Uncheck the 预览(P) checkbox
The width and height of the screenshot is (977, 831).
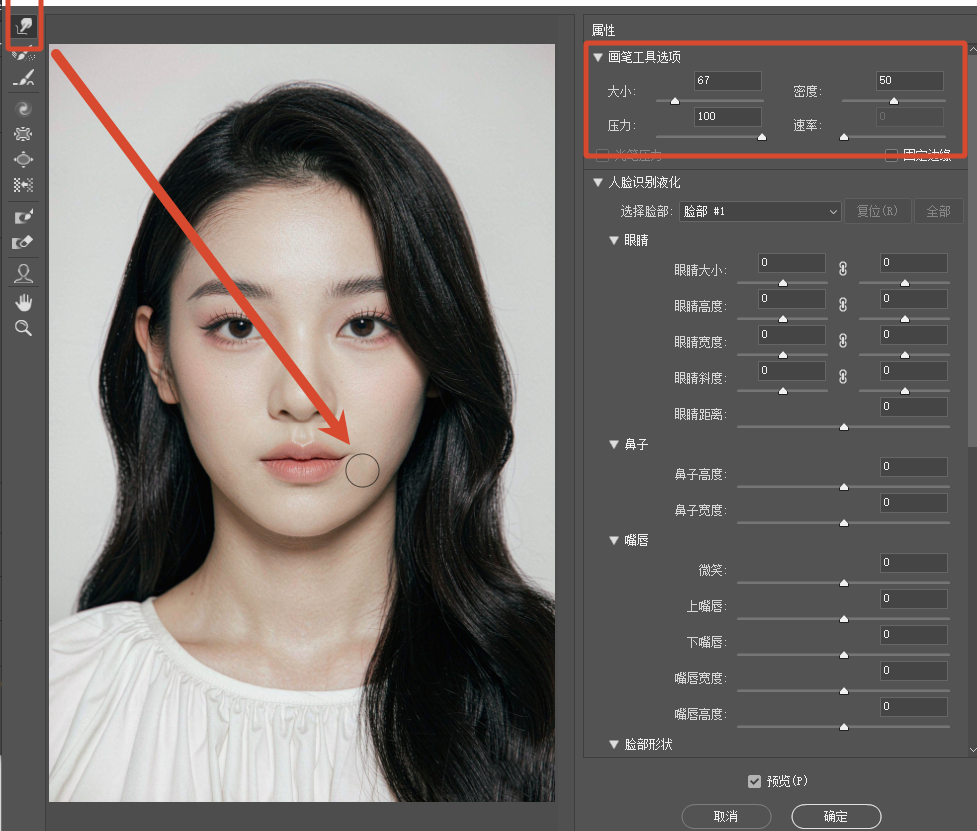(x=755, y=781)
